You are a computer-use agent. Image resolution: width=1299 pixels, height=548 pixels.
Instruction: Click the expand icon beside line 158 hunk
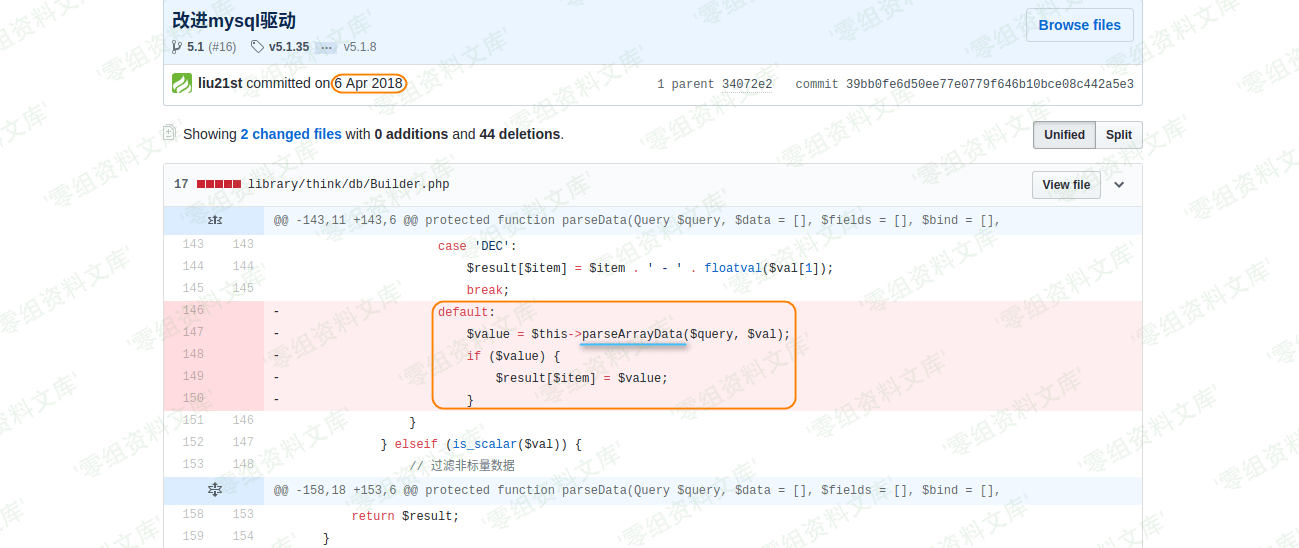[213, 490]
